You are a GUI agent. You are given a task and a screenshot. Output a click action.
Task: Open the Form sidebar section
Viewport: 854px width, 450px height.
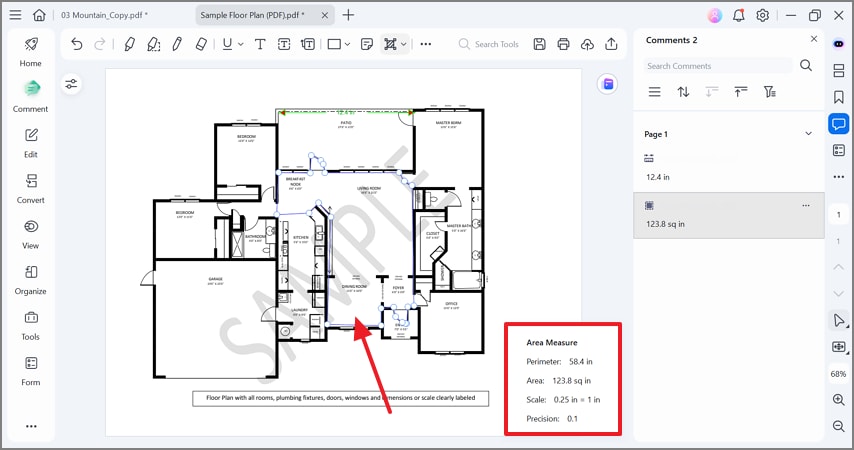point(30,372)
